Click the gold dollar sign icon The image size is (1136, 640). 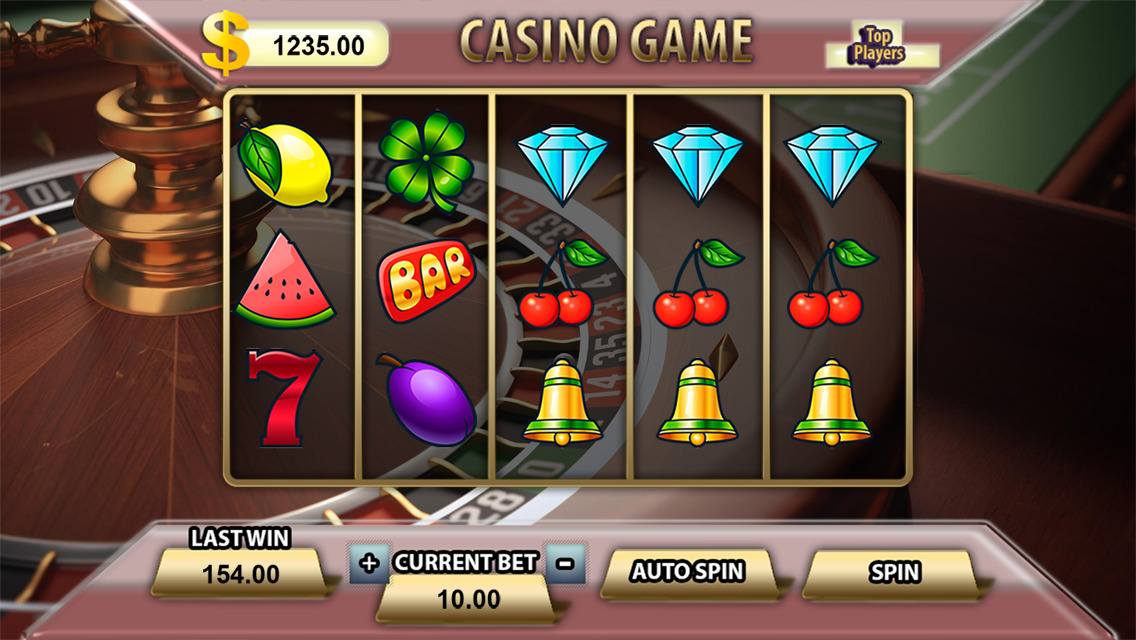[226, 43]
